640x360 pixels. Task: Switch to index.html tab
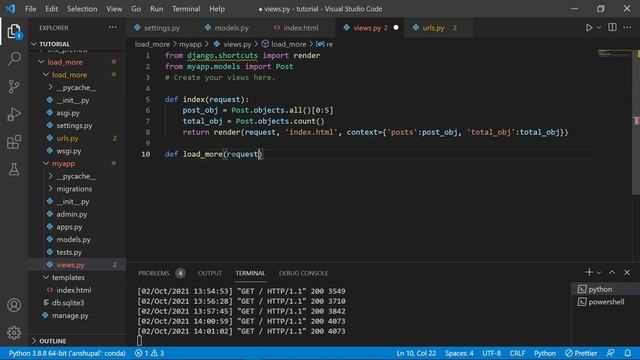[x=301, y=28]
